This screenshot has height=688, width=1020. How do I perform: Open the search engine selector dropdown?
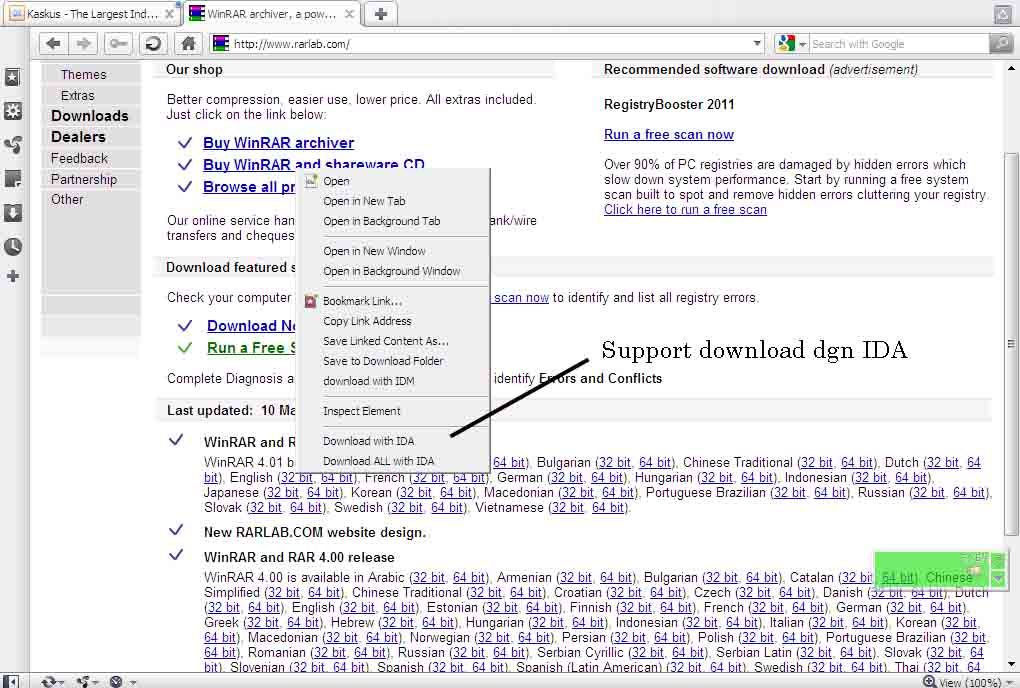802,44
